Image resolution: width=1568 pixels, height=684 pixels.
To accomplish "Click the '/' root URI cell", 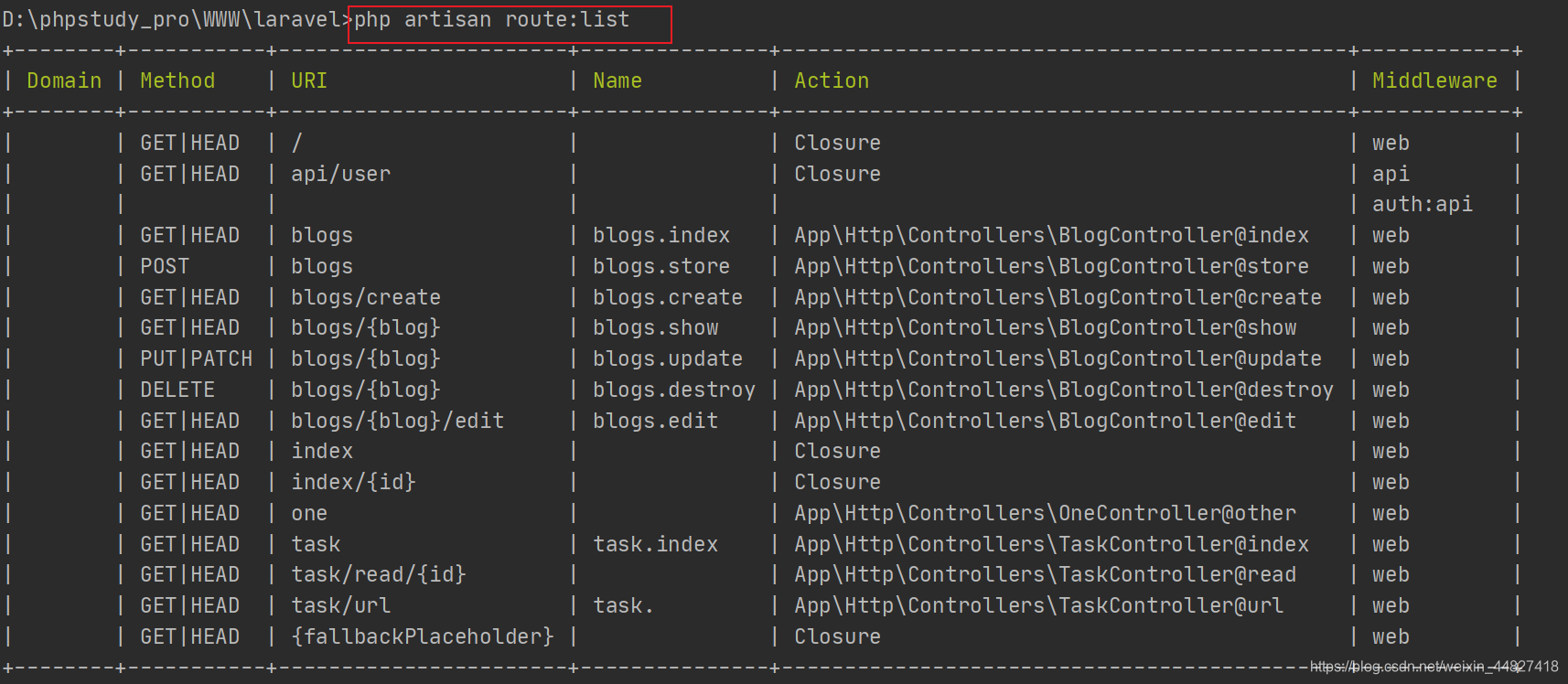I will [x=296, y=143].
